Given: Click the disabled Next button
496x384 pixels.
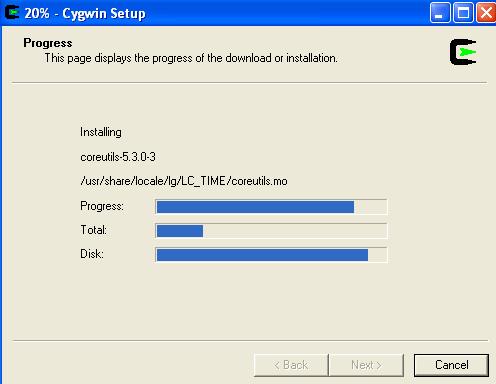Looking at the screenshot, I should (x=366, y=365).
